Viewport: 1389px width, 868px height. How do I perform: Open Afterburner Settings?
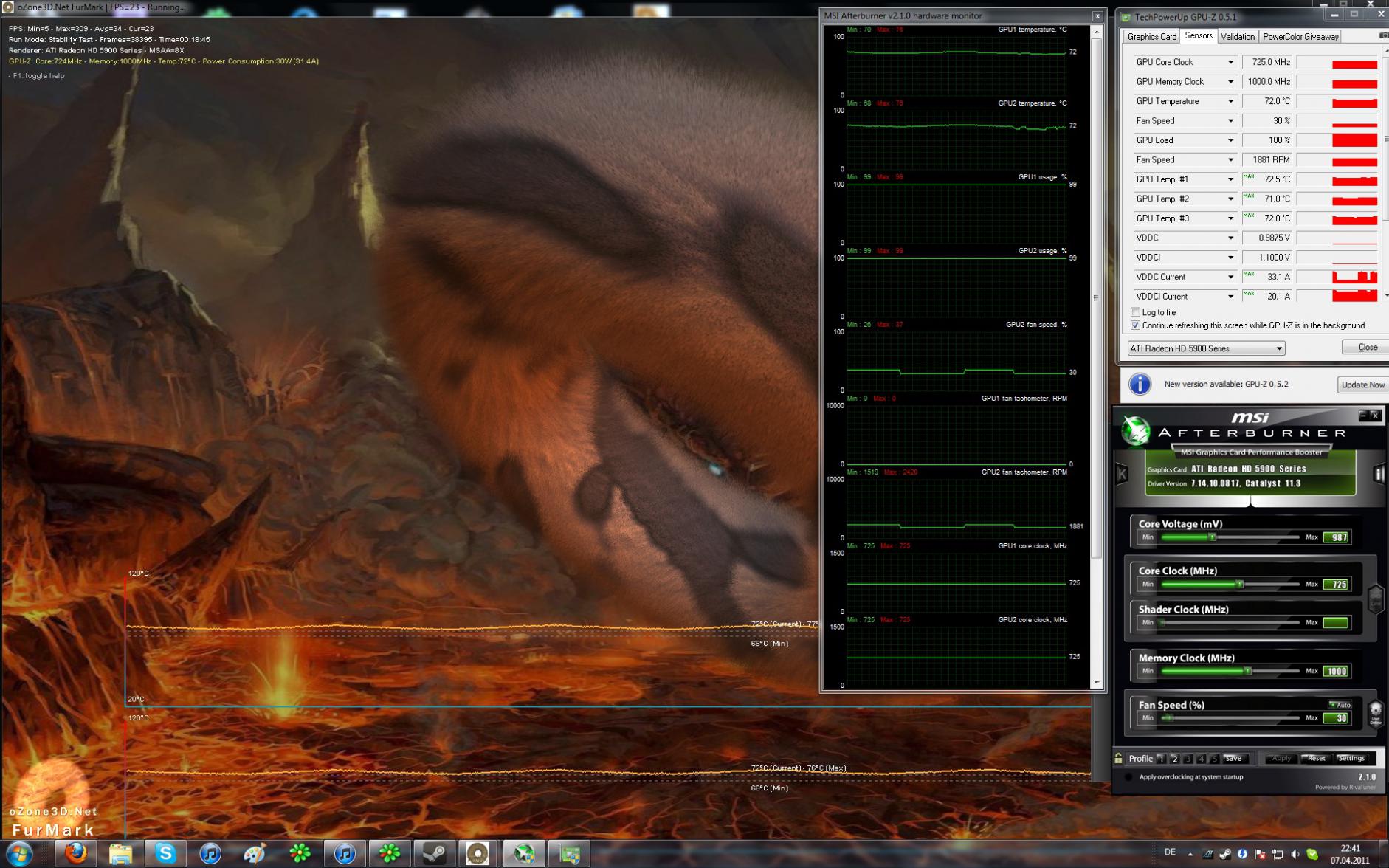point(1351,759)
